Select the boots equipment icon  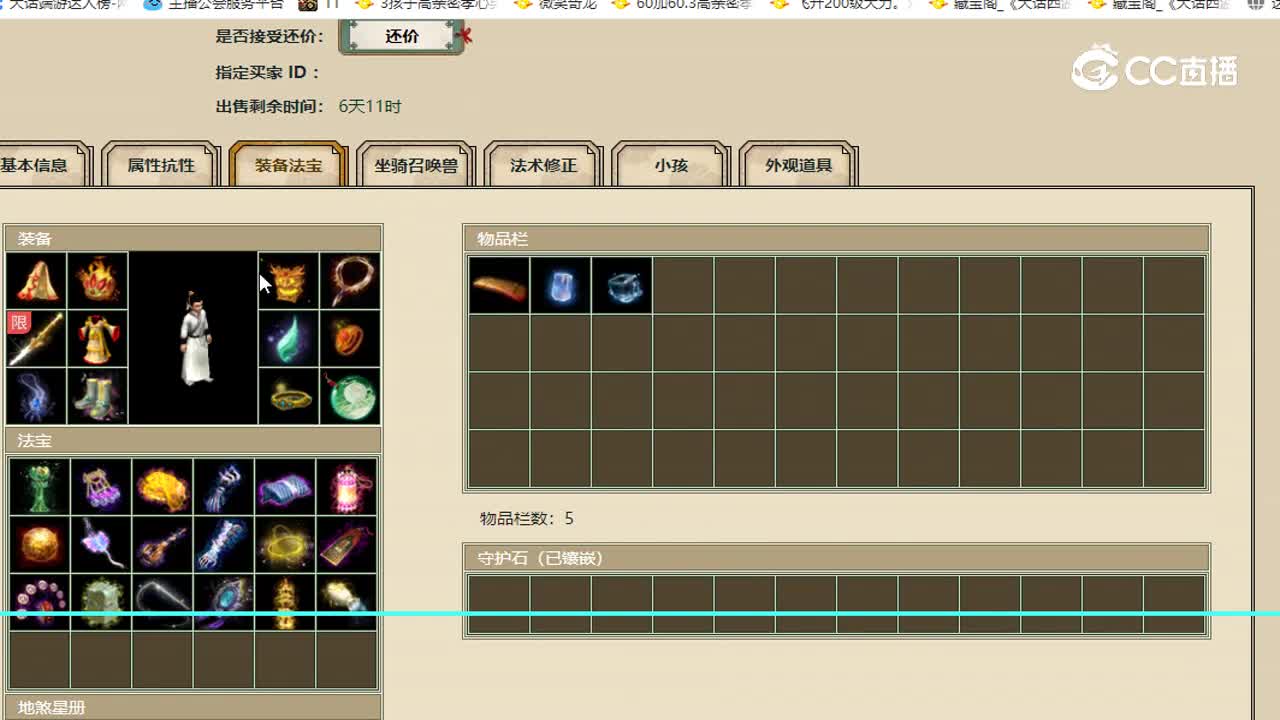[98, 397]
